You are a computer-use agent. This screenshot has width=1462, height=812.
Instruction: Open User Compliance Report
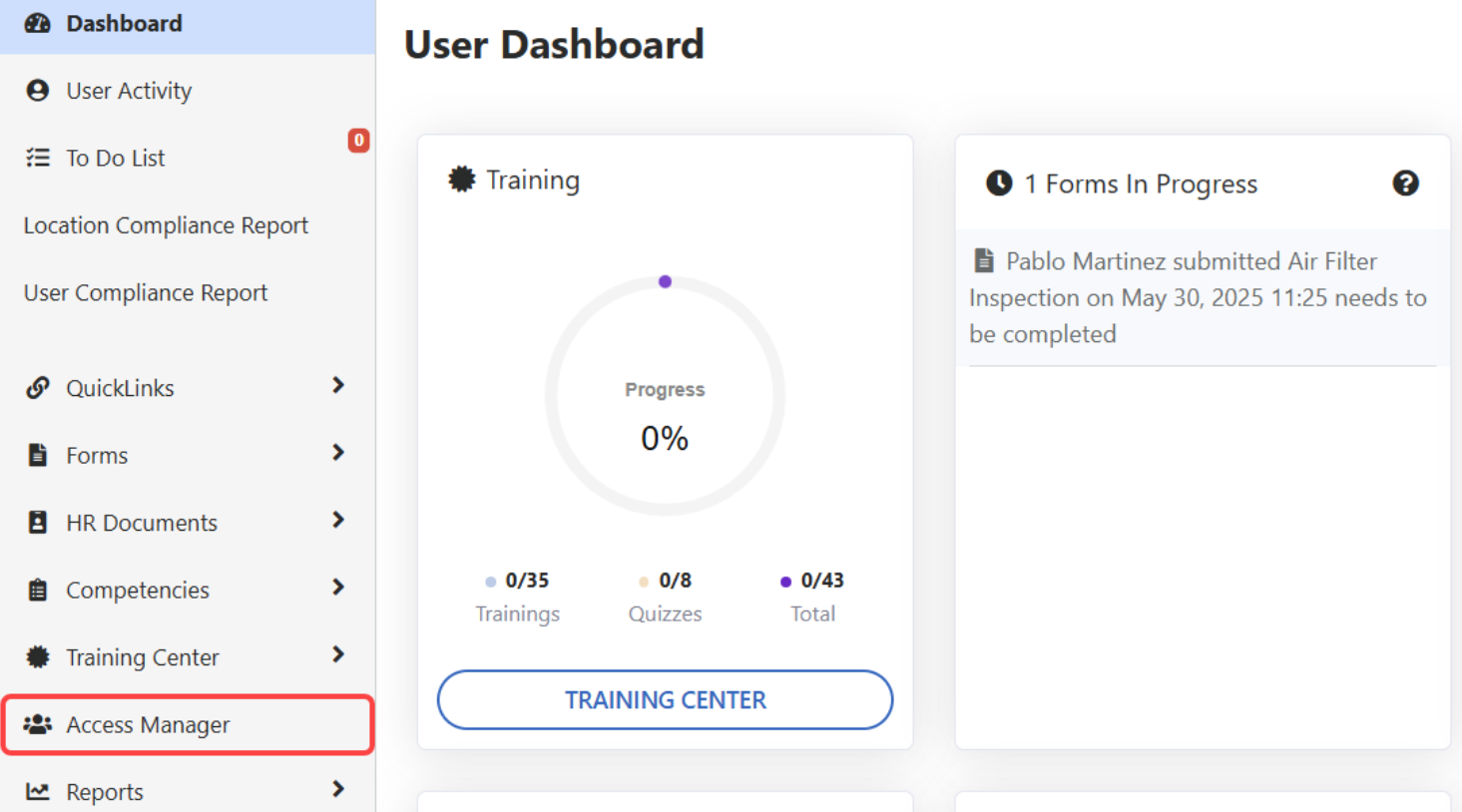[x=146, y=293]
